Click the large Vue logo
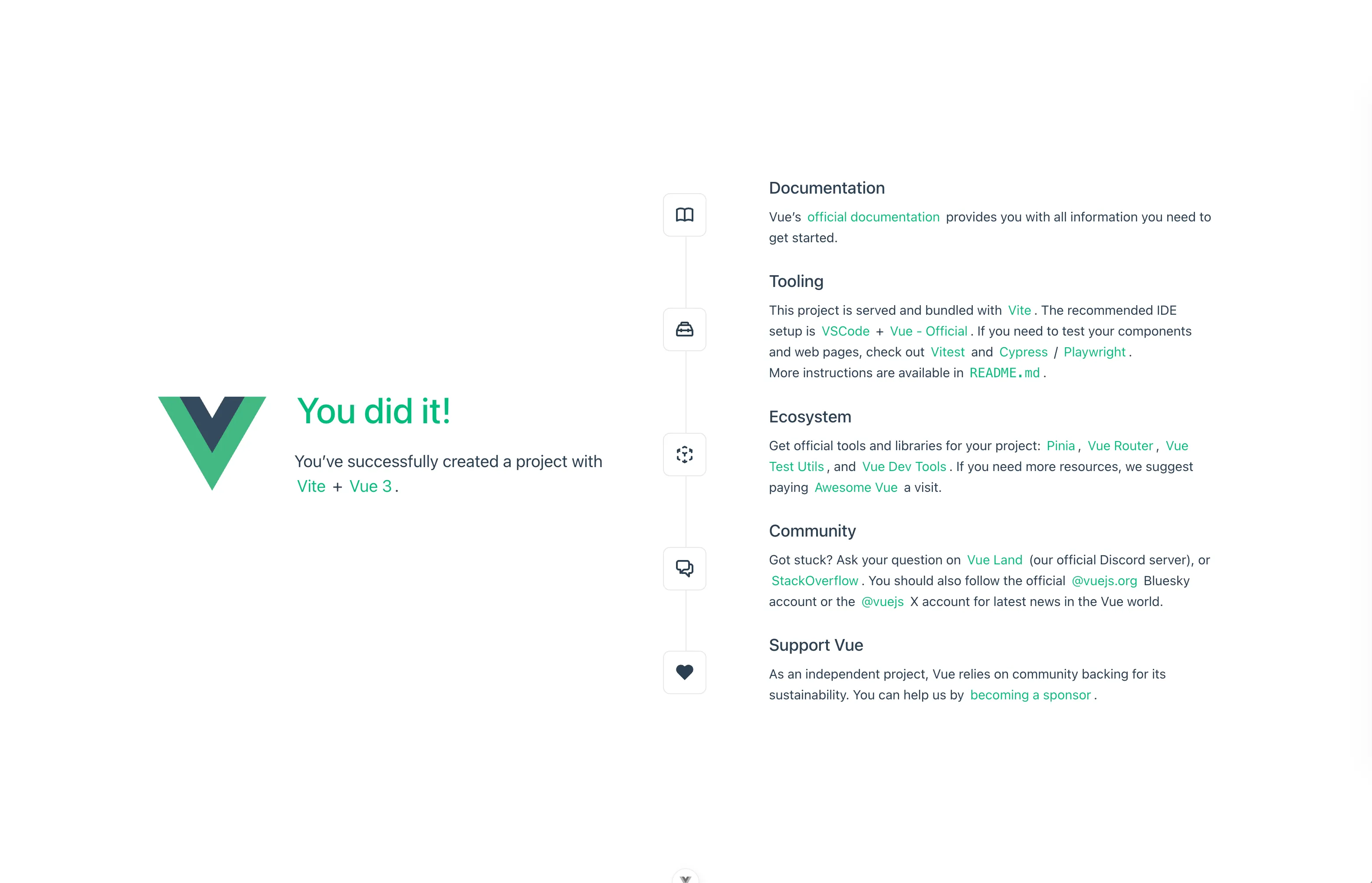The image size is (1372, 883). point(212,443)
